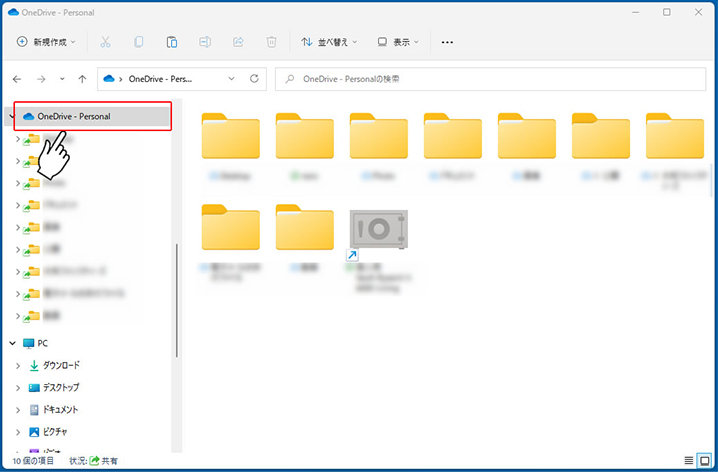Open the recent locations chevron
This screenshot has height=473, width=719.
[x=62, y=79]
